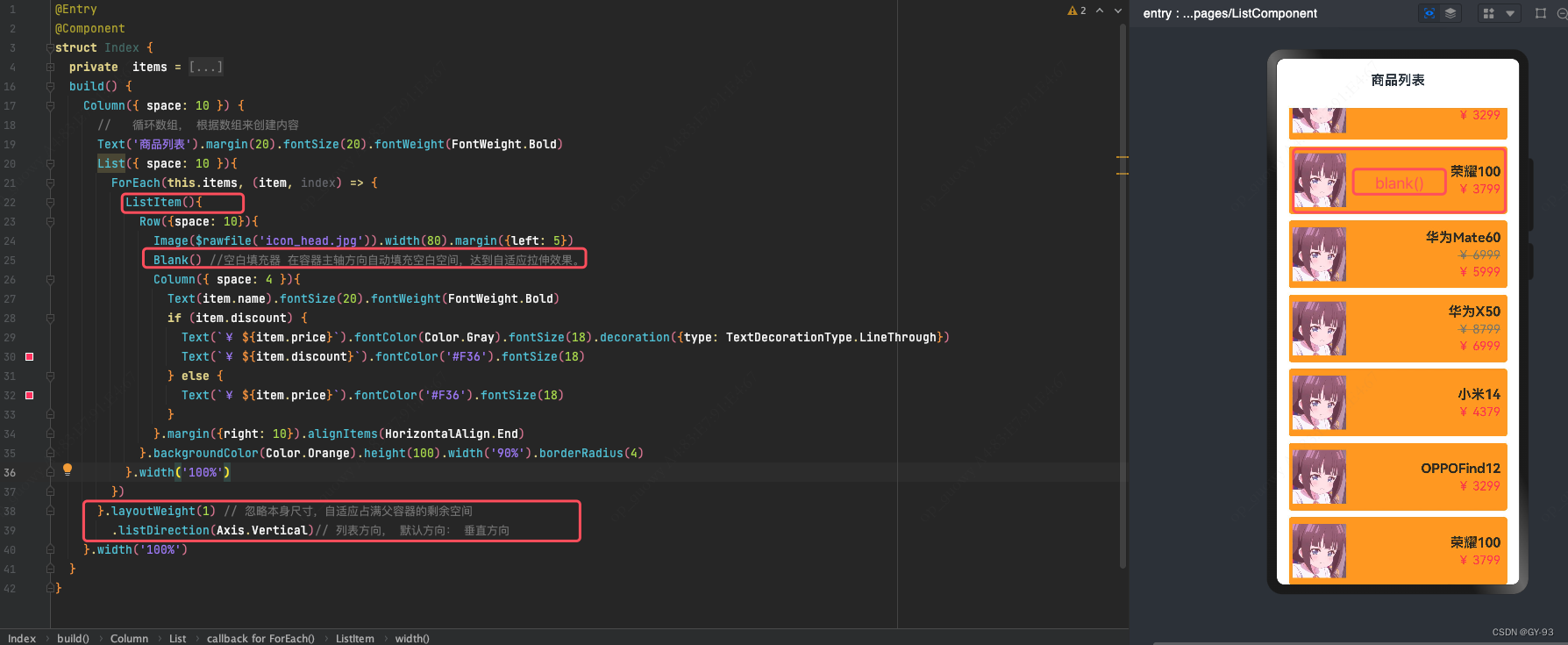Click the 华为X50 product name in preview
The height and width of the screenshot is (645, 1568).
(x=1474, y=311)
